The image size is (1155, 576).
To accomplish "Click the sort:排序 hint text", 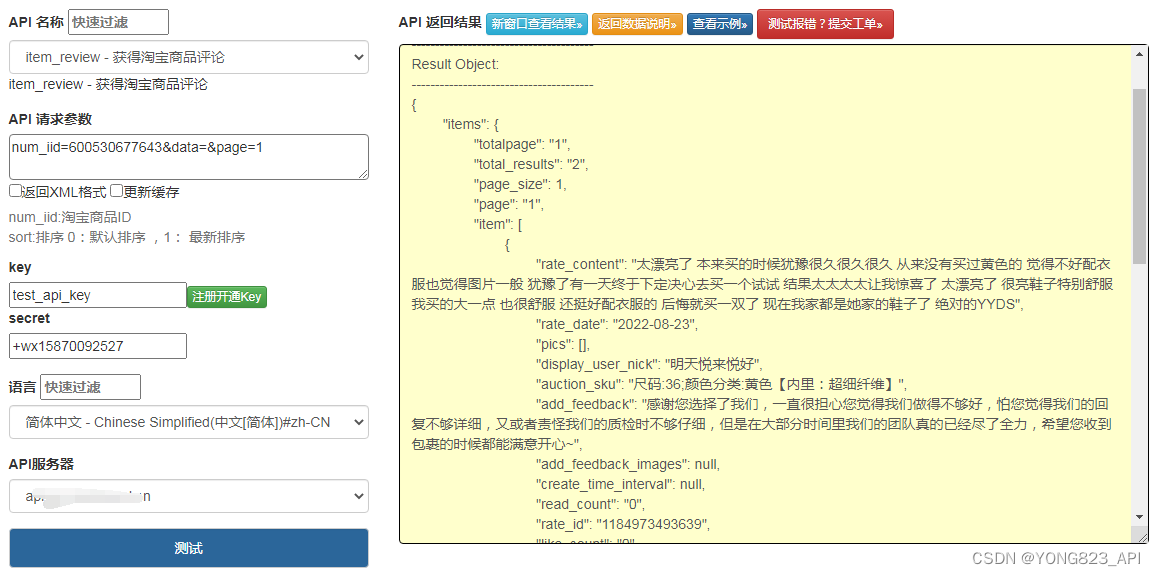I will [x=127, y=237].
